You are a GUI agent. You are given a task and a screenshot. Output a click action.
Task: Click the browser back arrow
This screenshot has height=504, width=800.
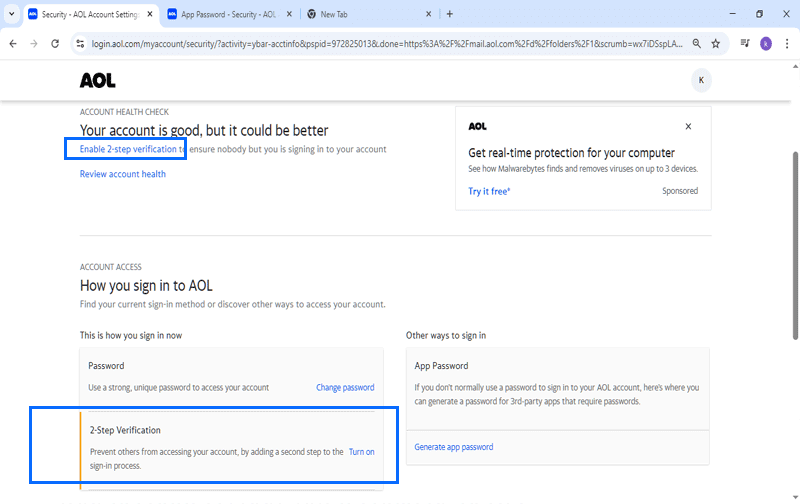[x=13, y=44]
